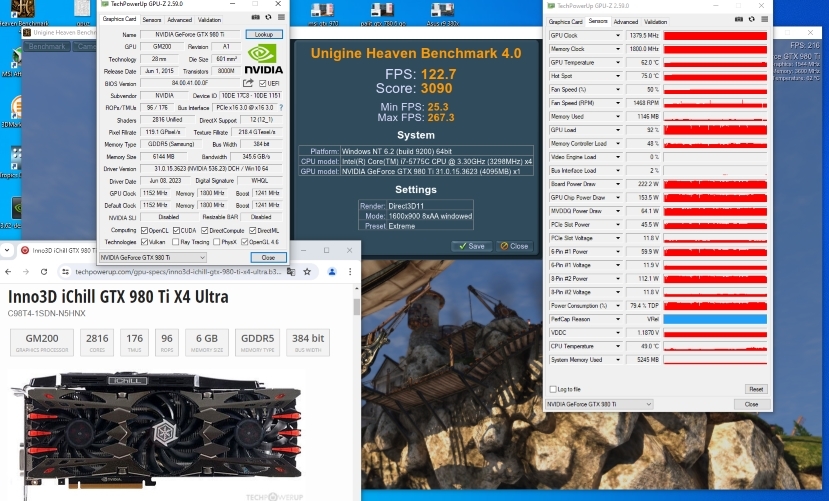Expand GPU Load sensor dropdown
Image resolution: width=829 pixels, height=501 pixels.
pos(618,130)
